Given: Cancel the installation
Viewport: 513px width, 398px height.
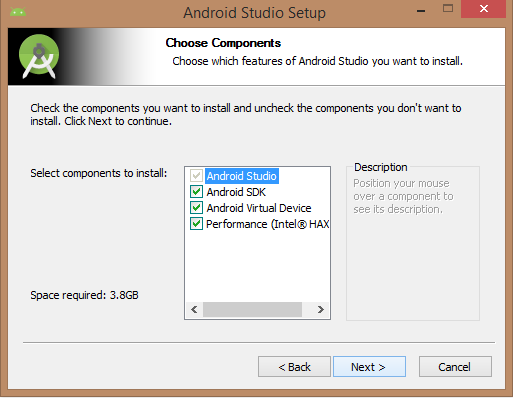Looking at the screenshot, I should (x=455, y=367).
